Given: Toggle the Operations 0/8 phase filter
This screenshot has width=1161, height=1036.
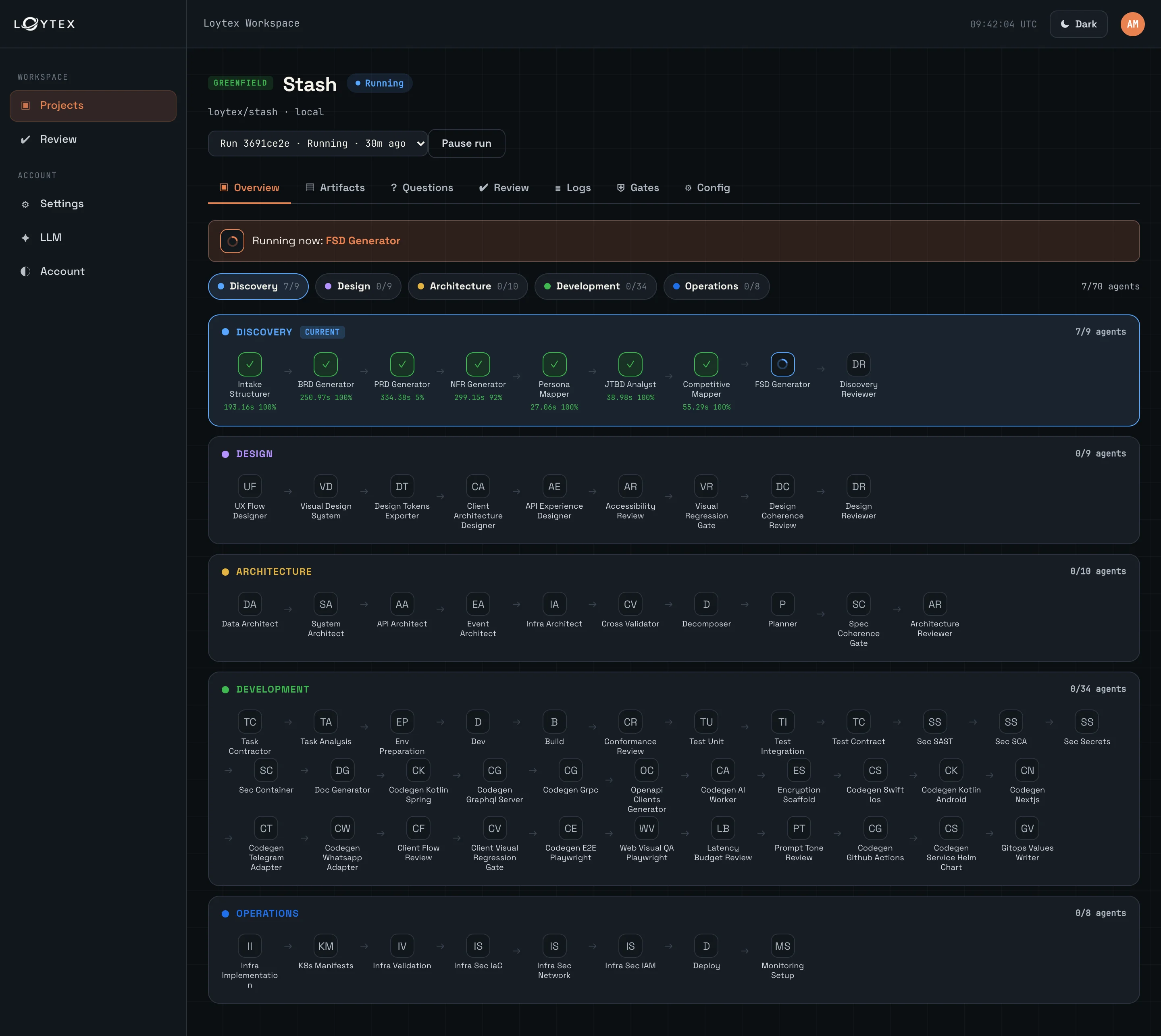Looking at the screenshot, I should (x=716, y=286).
